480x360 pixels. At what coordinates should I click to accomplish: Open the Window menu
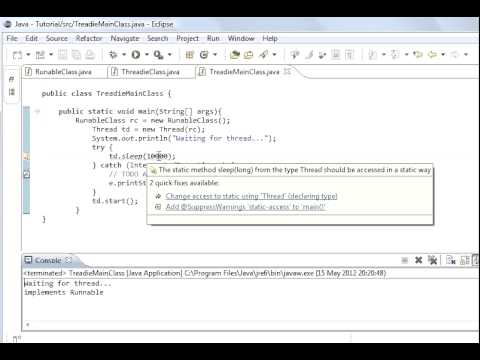pyautogui.click(x=241, y=38)
